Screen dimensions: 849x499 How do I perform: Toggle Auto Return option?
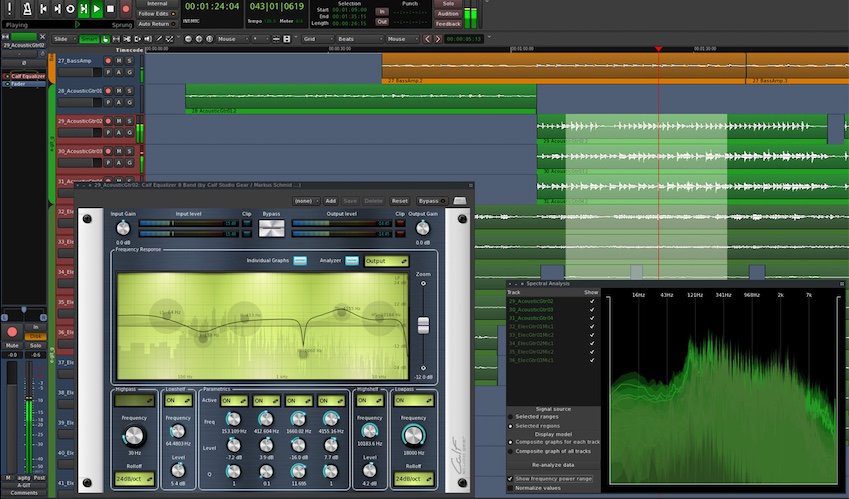(x=156, y=24)
